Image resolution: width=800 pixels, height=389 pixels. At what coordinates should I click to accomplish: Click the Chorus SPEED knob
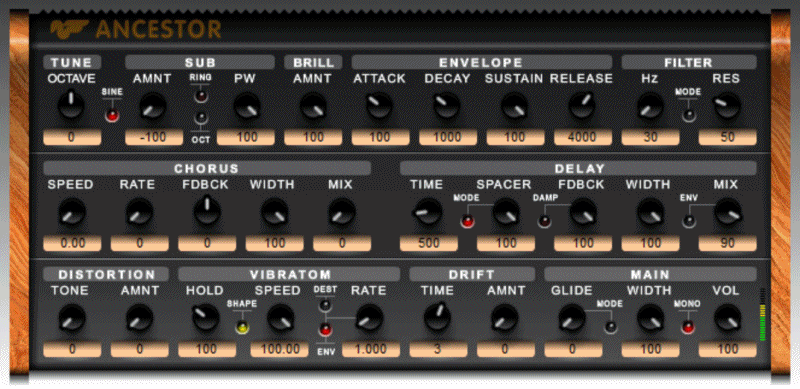(x=71, y=212)
